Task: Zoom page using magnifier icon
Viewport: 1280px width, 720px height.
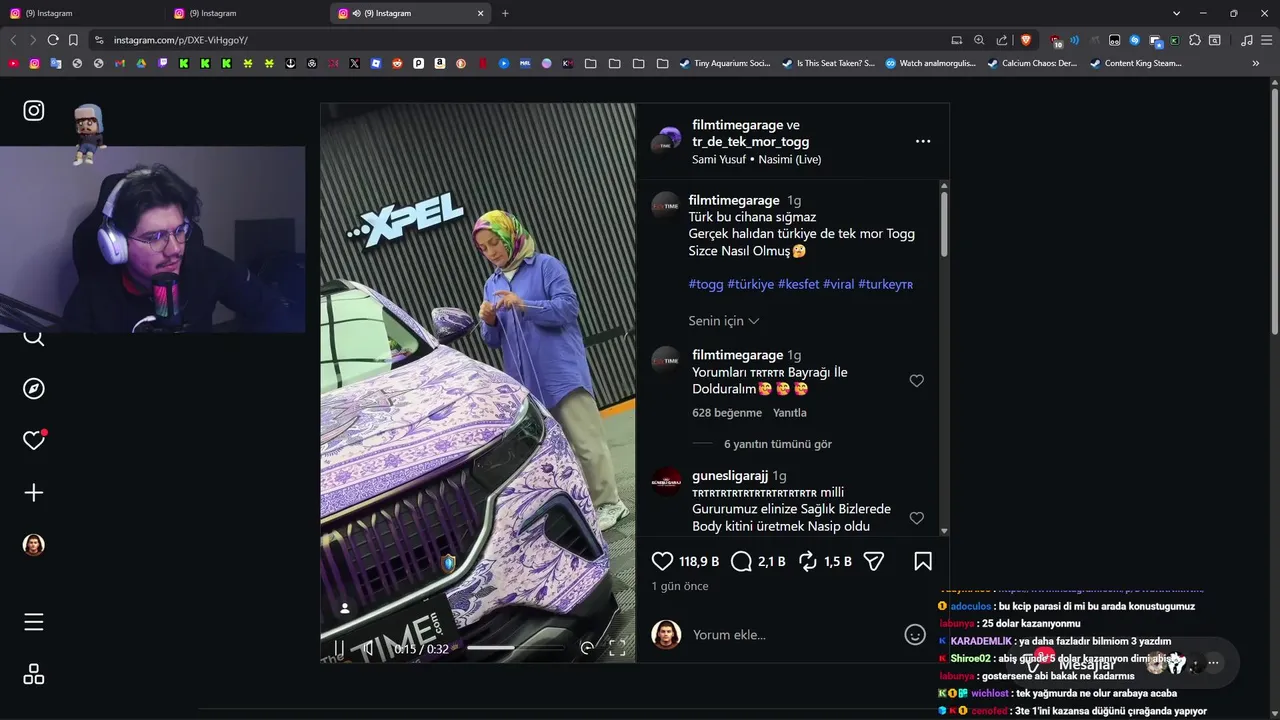Action: tap(979, 40)
